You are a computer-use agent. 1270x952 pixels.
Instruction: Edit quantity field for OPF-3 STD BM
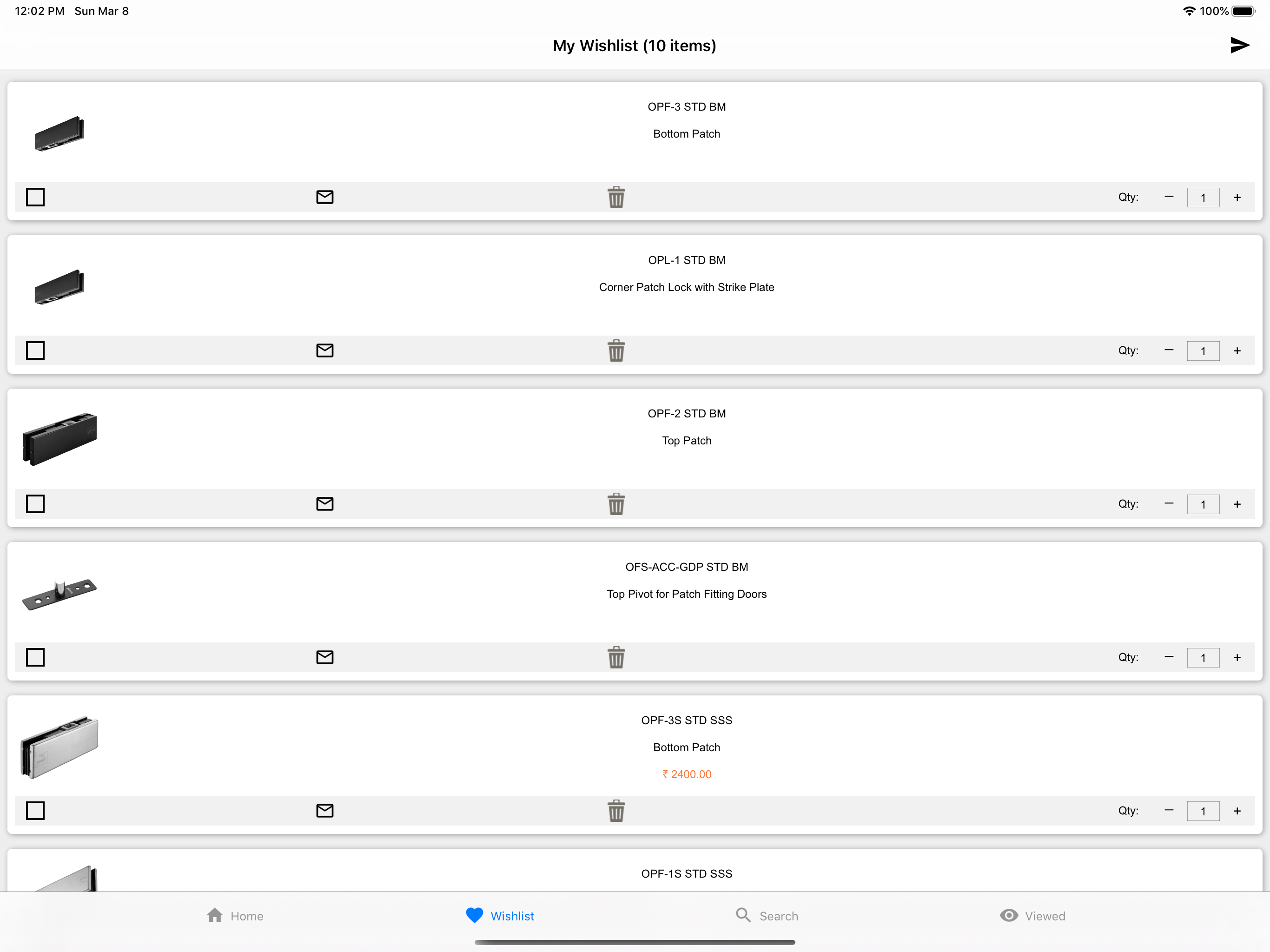[1203, 198]
